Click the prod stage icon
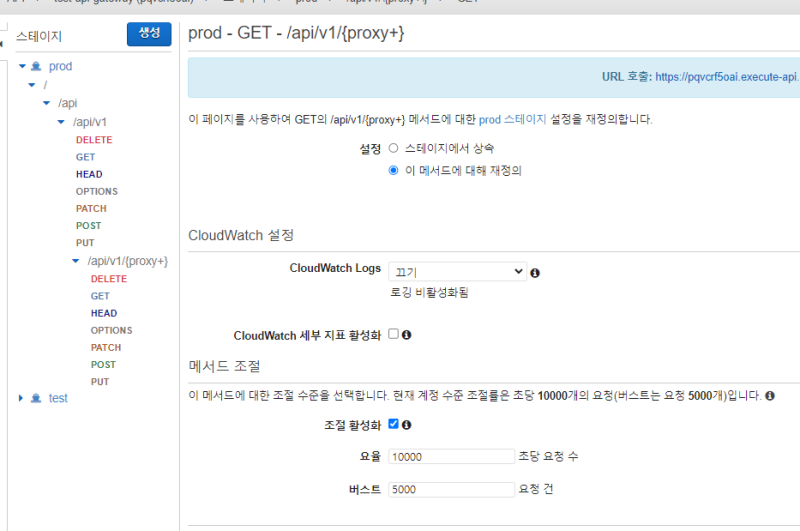 [36, 66]
